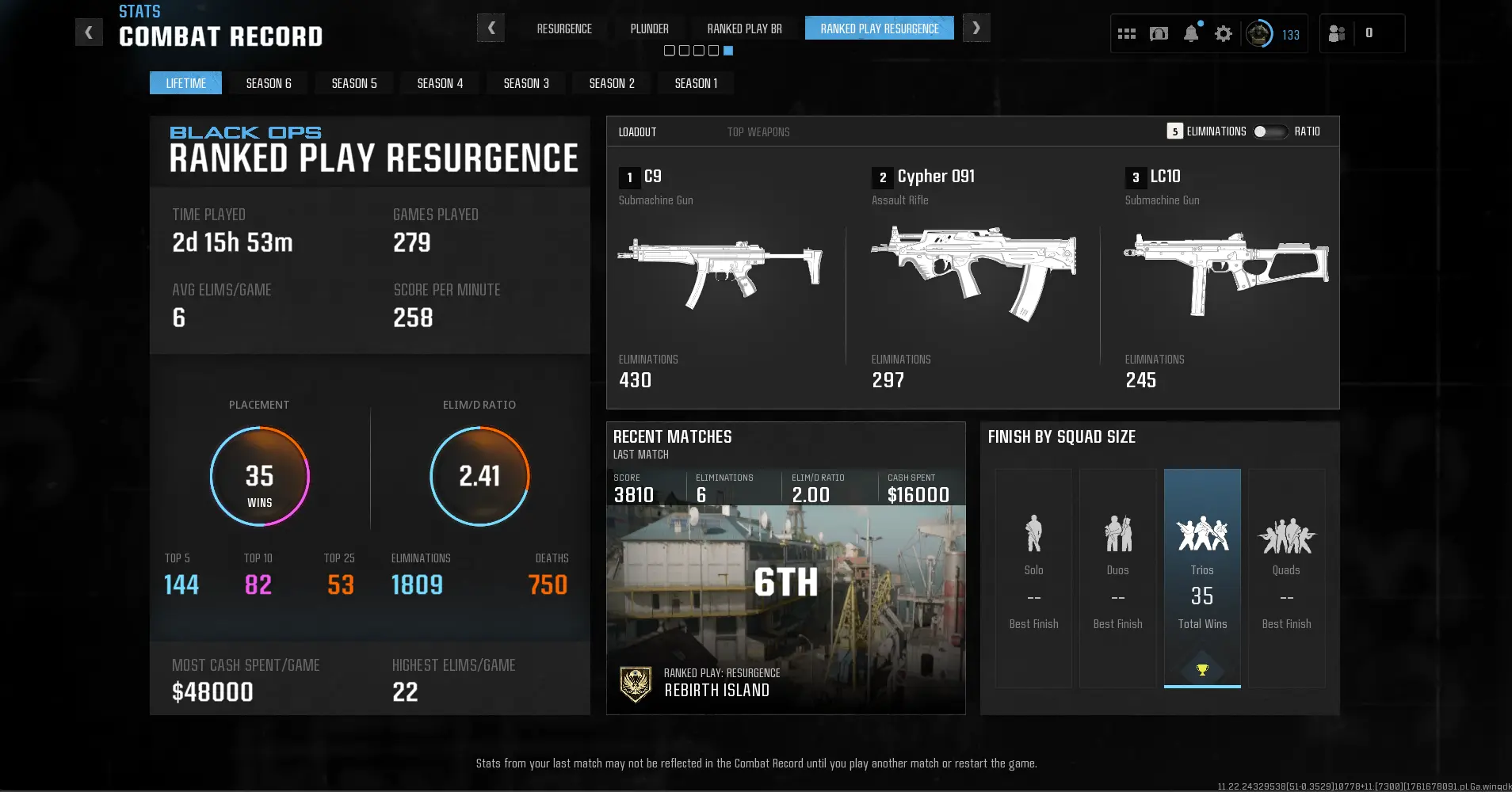Select the Season 6 filter
This screenshot has height=792, width=1512.
[269, 83]
